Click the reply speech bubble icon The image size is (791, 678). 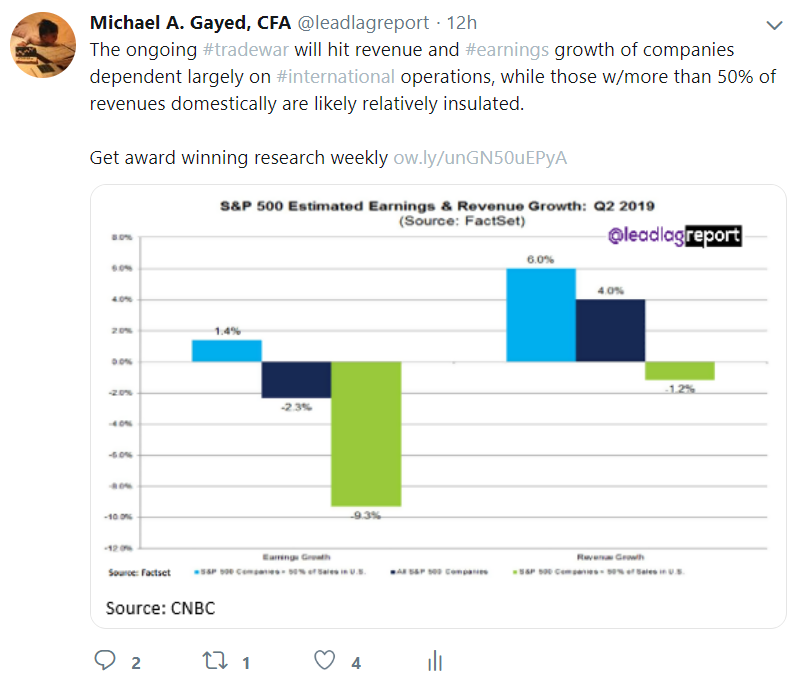click(105, 661)
